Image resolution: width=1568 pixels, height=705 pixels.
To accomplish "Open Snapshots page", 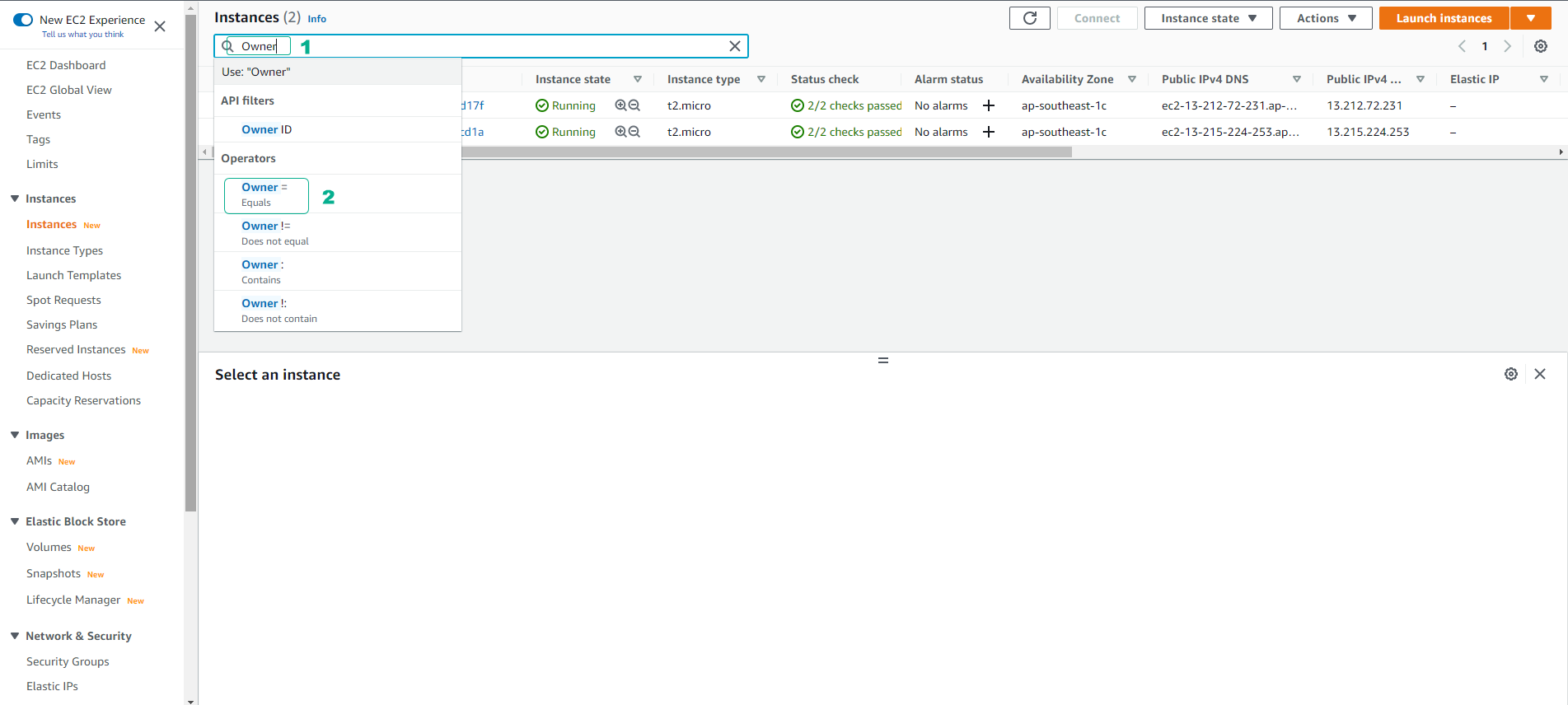I will pos(54,573).
